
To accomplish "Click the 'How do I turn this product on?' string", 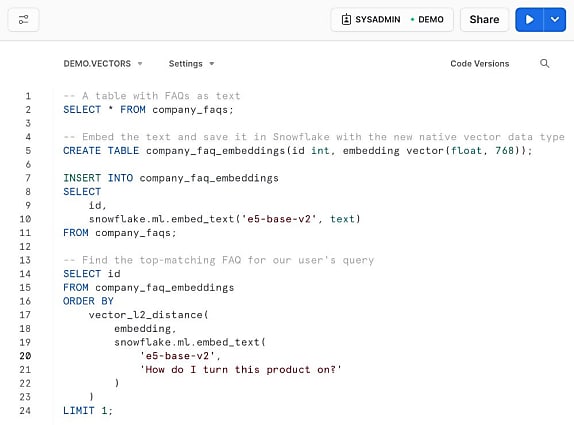I will (x=241, y=370).
